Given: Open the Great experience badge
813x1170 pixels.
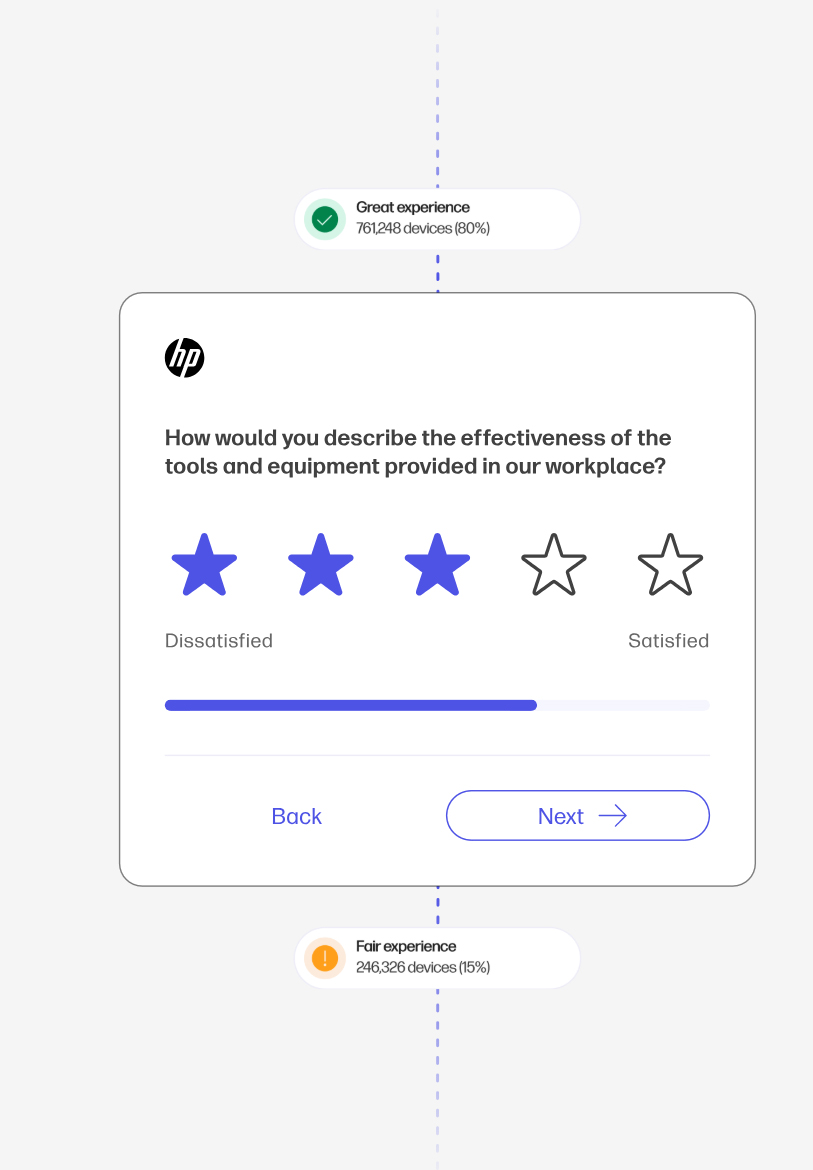Looking at the screenshot, I should coord(437,219).
